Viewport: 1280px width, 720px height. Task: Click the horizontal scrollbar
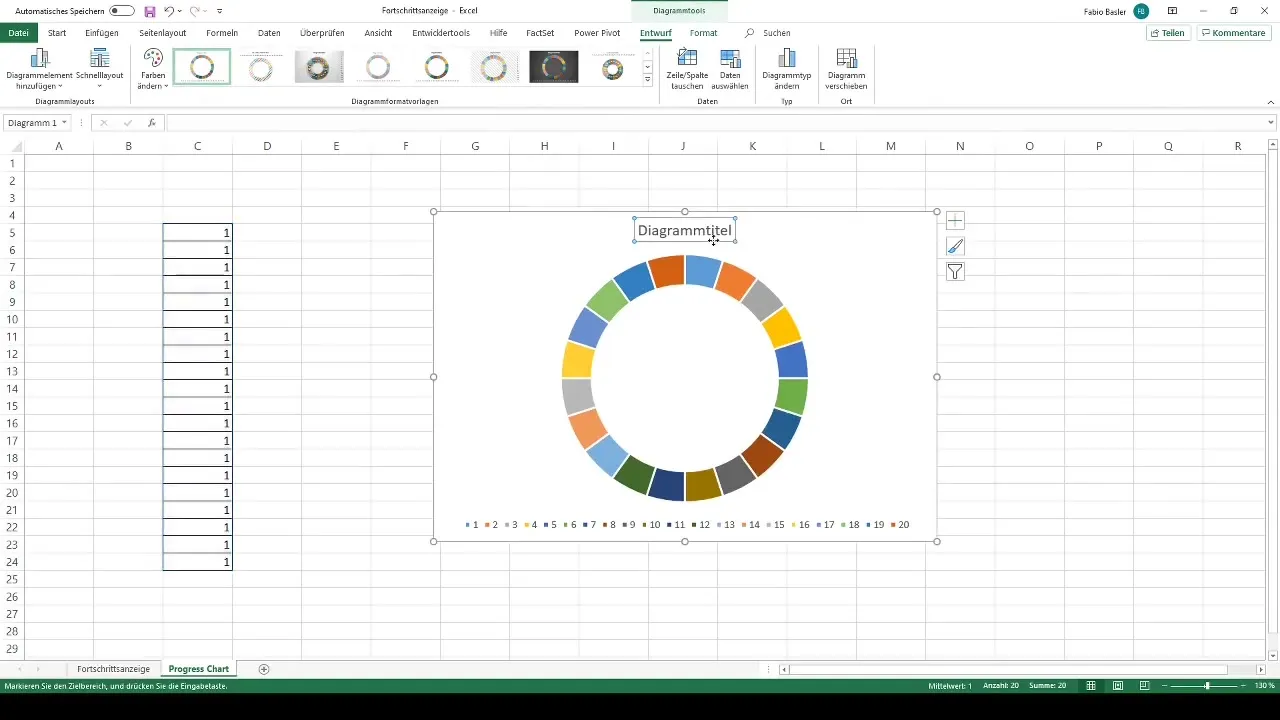coord(1008,669)
